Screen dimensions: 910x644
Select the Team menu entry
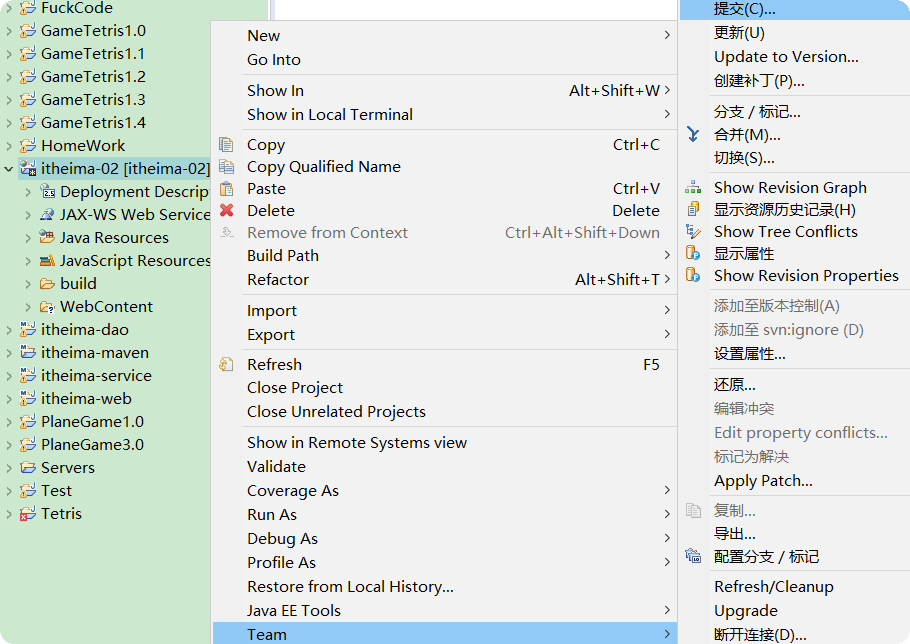tap(445, 634)
